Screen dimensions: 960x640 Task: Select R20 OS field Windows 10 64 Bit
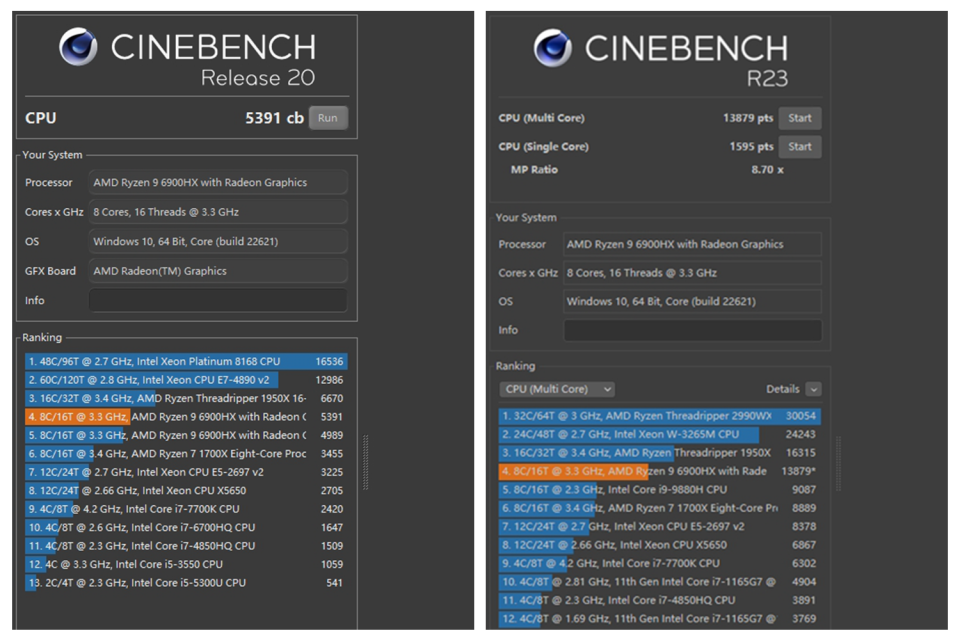[218, 241]
